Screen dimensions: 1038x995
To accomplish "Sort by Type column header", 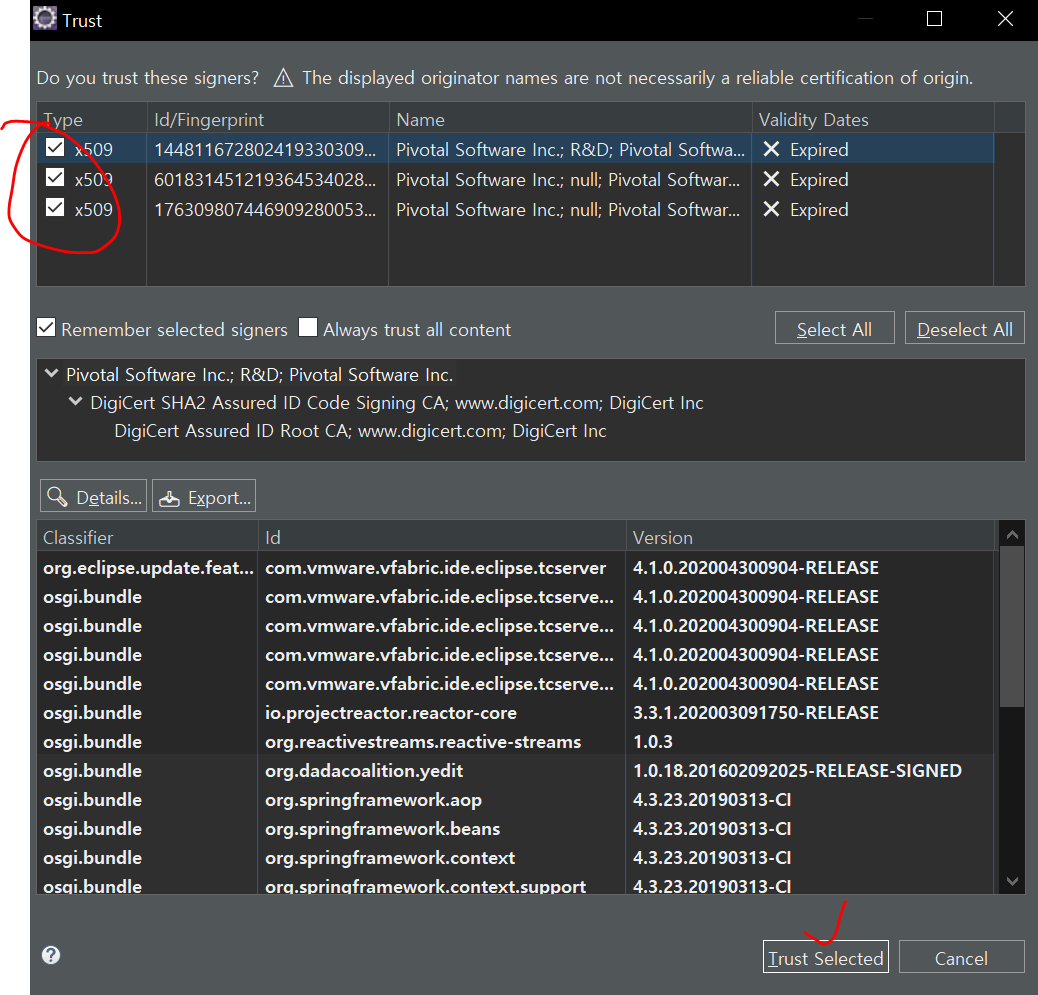I will pyautogui.click(x=91, y=119).
